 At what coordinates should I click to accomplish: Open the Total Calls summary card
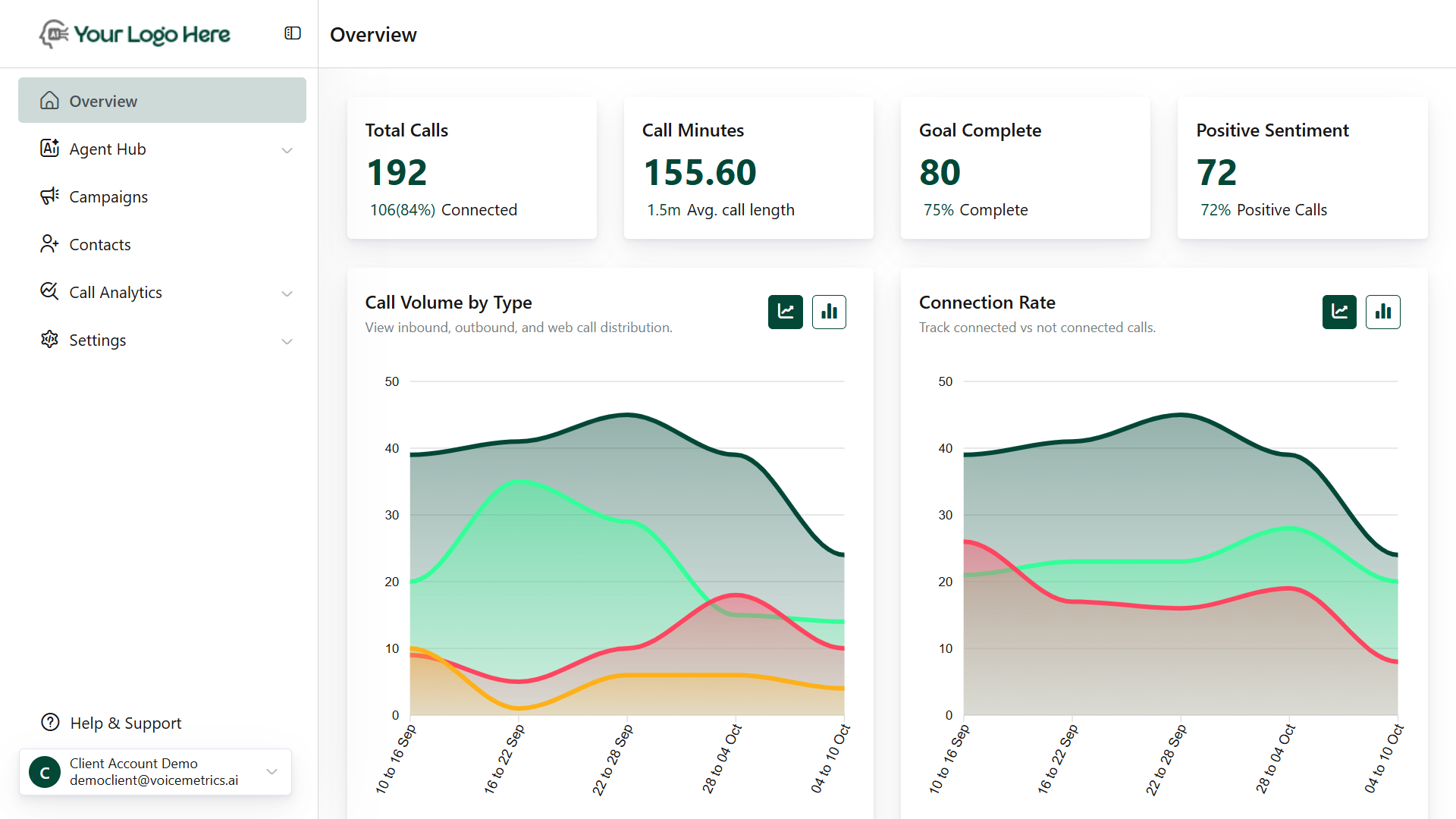click(x=472, y=168)
